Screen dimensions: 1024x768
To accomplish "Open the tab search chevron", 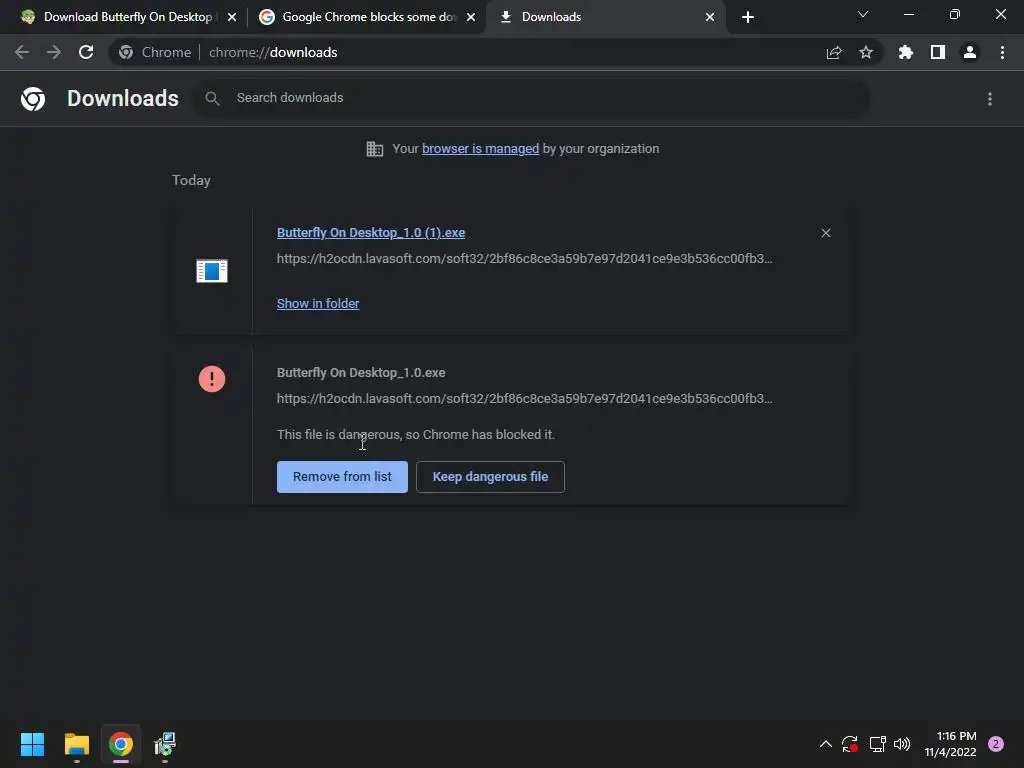I will [863, 14].
